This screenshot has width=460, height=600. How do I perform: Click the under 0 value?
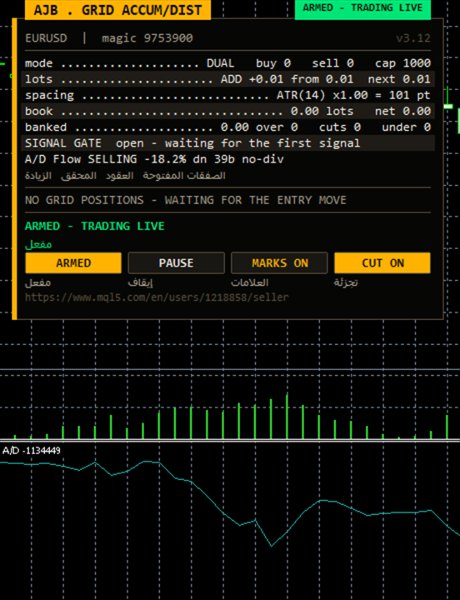(406, 127)
